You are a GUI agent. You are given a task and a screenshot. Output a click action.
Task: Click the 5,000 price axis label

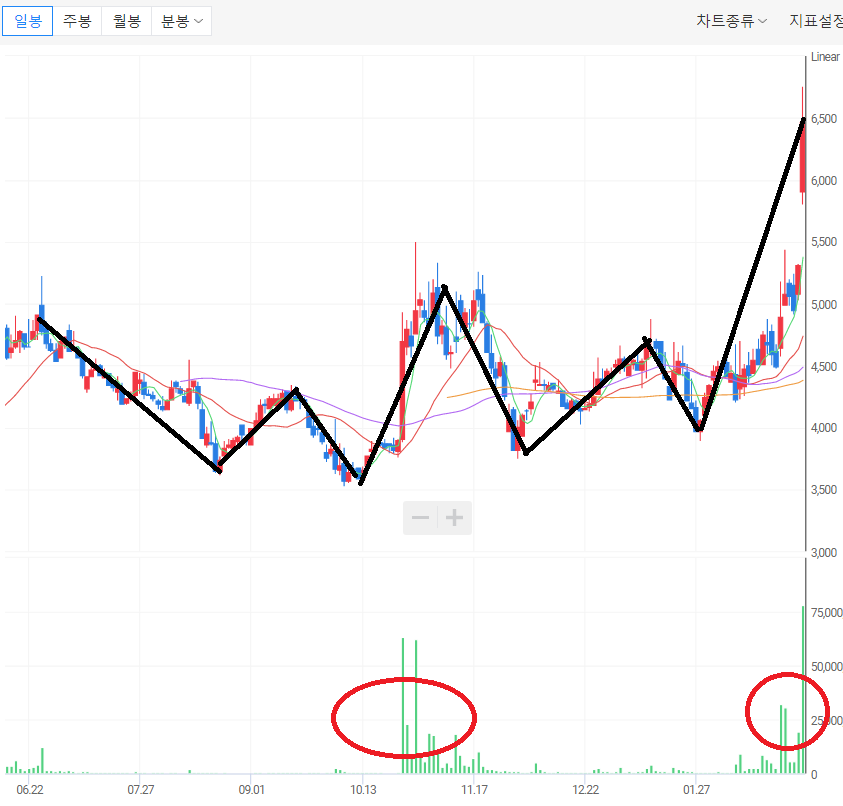pos(824,305)
